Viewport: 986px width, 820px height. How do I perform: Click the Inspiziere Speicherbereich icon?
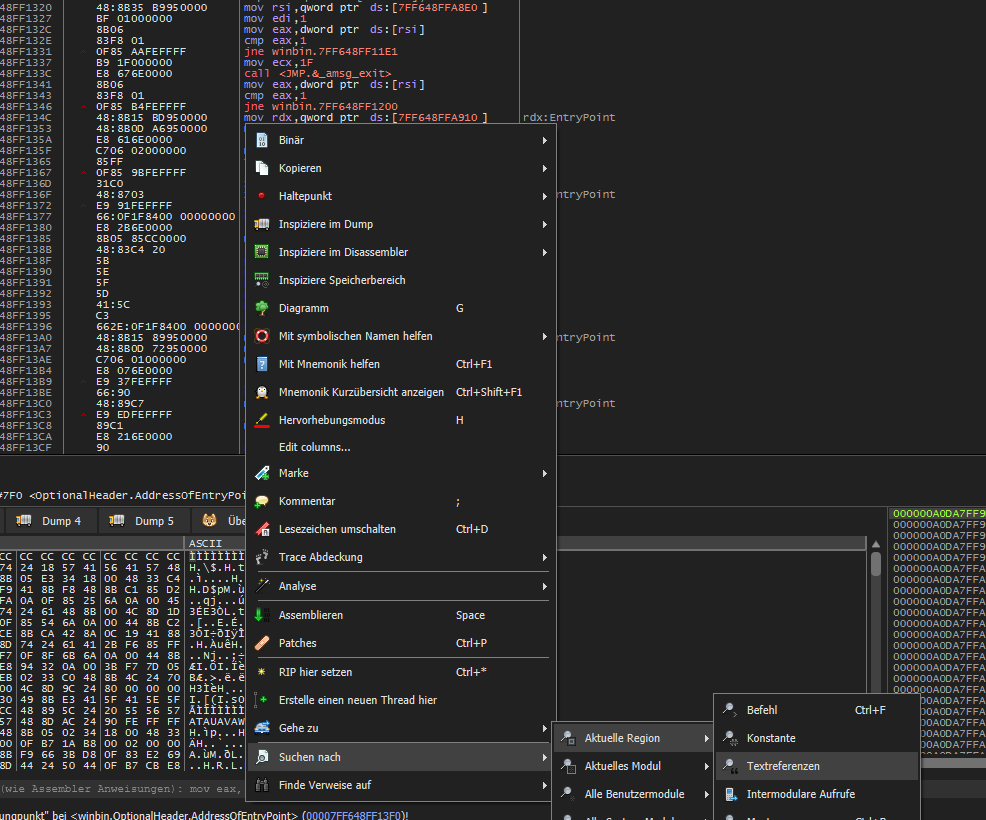[262, 280]
